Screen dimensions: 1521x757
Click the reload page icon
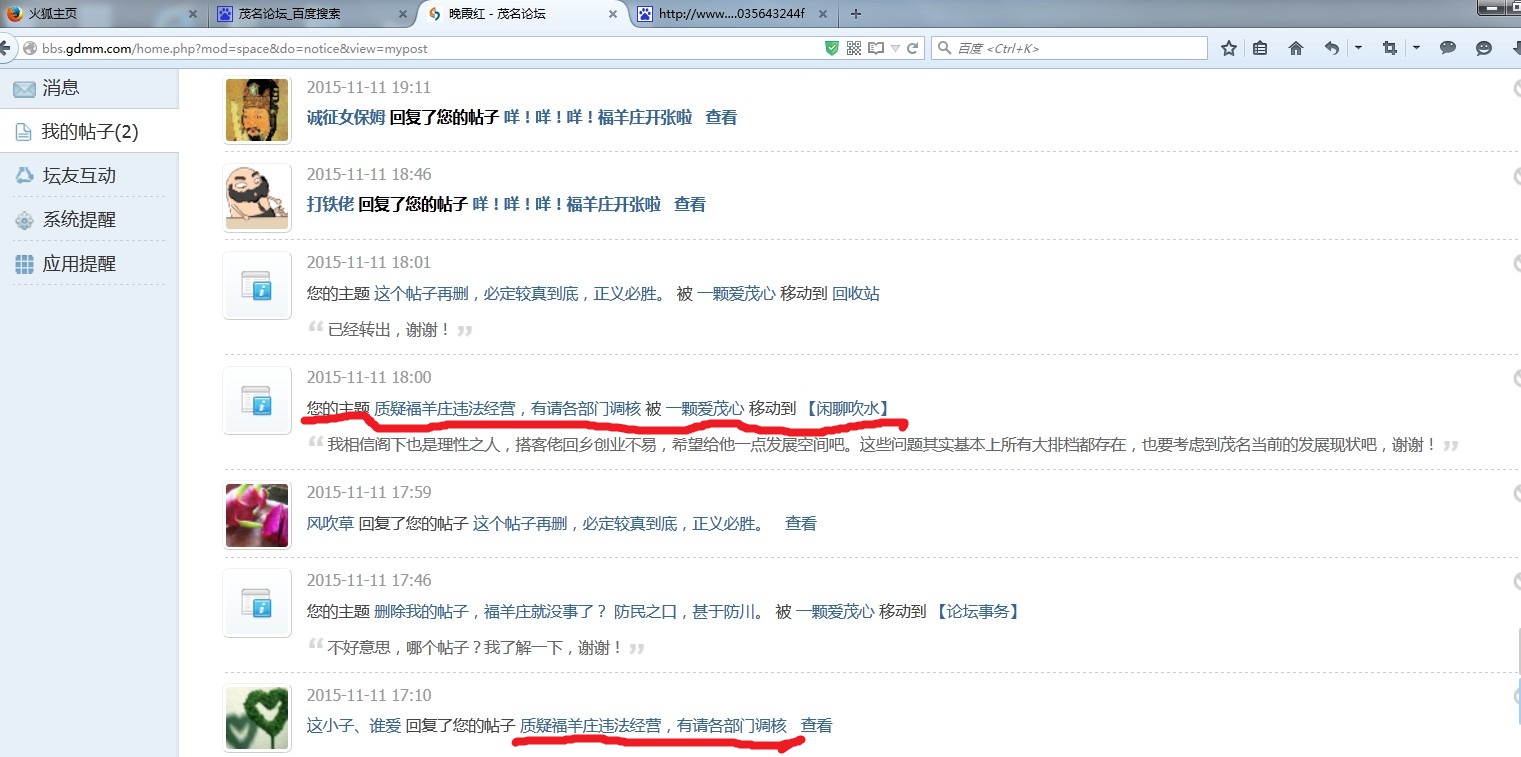913,48
